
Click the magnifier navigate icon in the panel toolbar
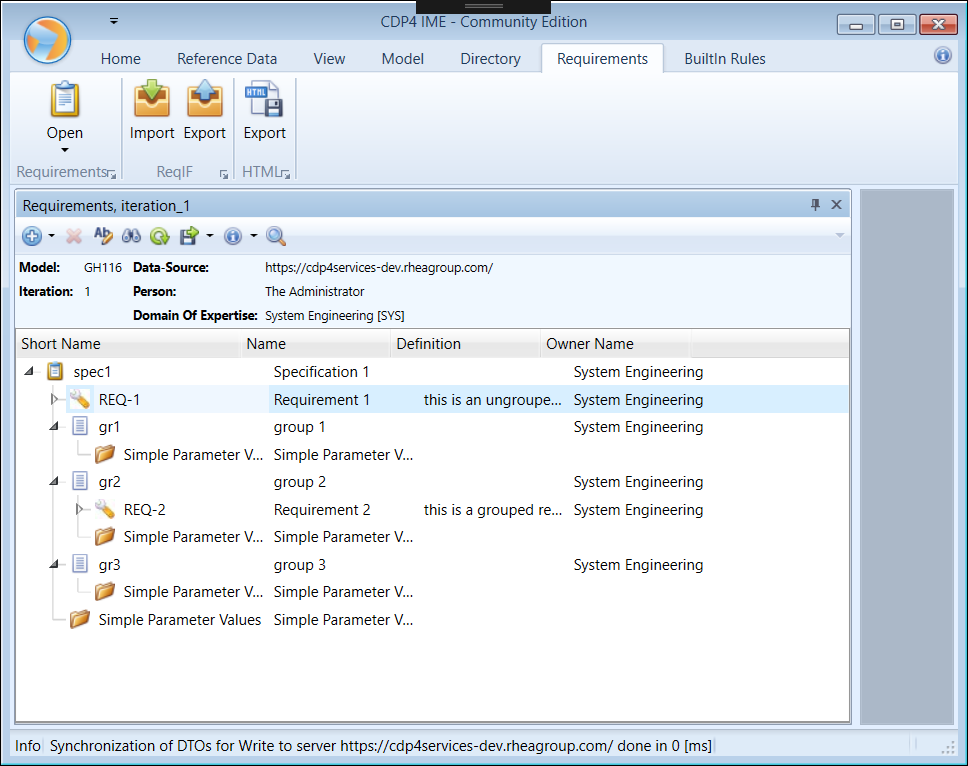point(275,236)
